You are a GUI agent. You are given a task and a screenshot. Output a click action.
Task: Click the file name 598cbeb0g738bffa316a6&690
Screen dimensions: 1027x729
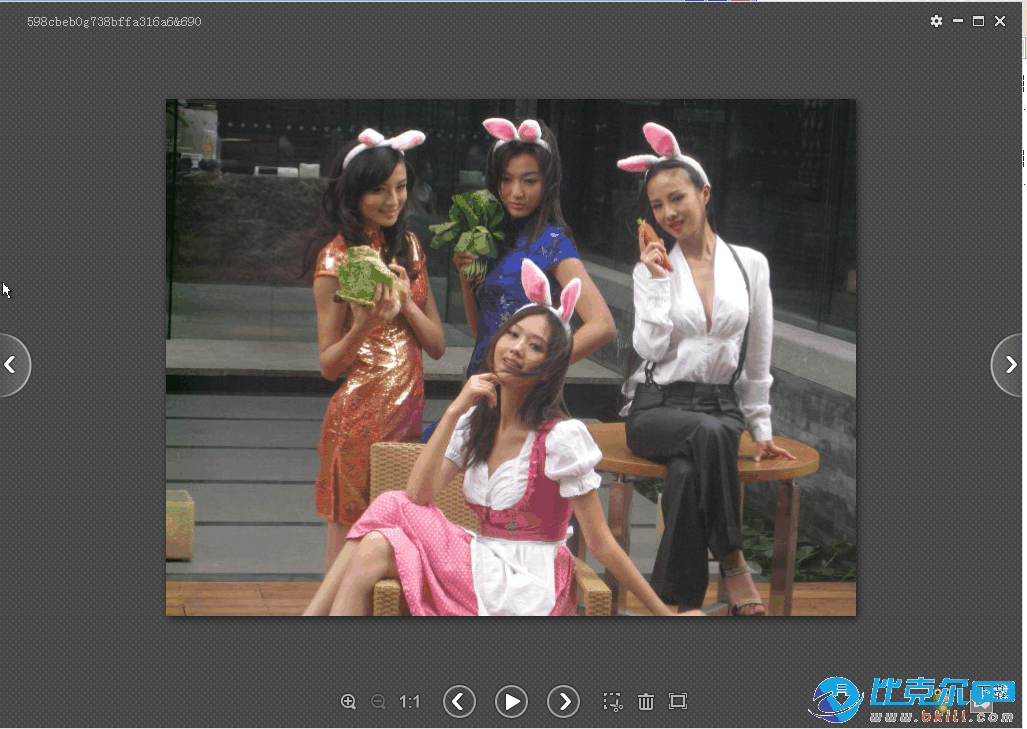(x=114, y=21)
